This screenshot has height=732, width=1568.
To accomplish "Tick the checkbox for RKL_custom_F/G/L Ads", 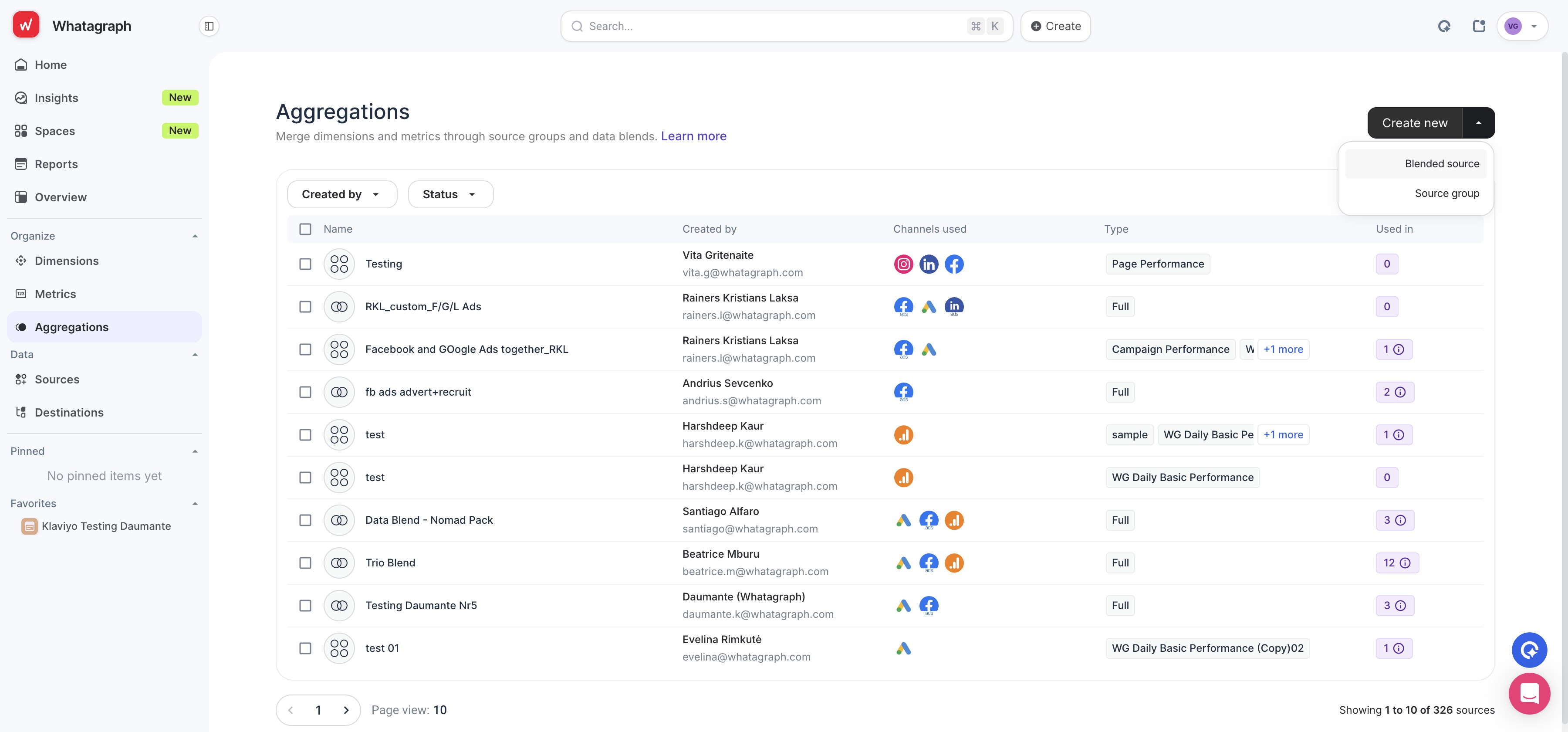I will (x=305, y=306).
